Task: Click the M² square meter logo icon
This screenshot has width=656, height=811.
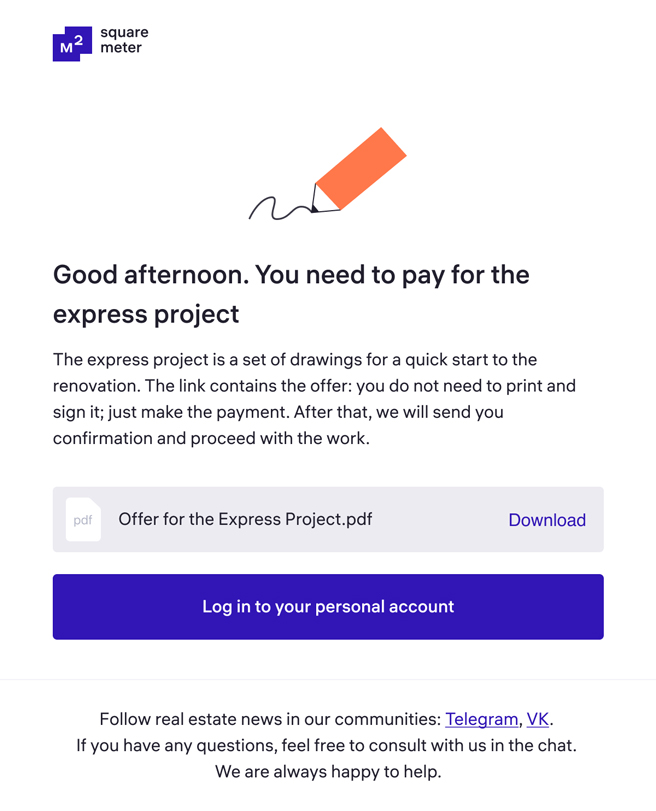Action: click(72, 44)
